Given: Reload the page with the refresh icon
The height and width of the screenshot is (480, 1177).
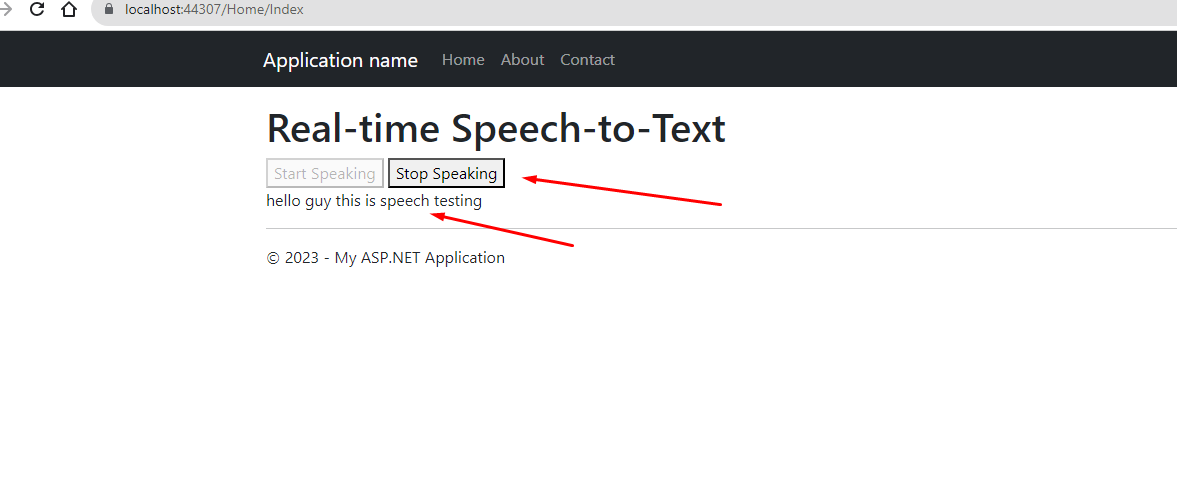Looking at the screenshot, I should pos(37,10).
